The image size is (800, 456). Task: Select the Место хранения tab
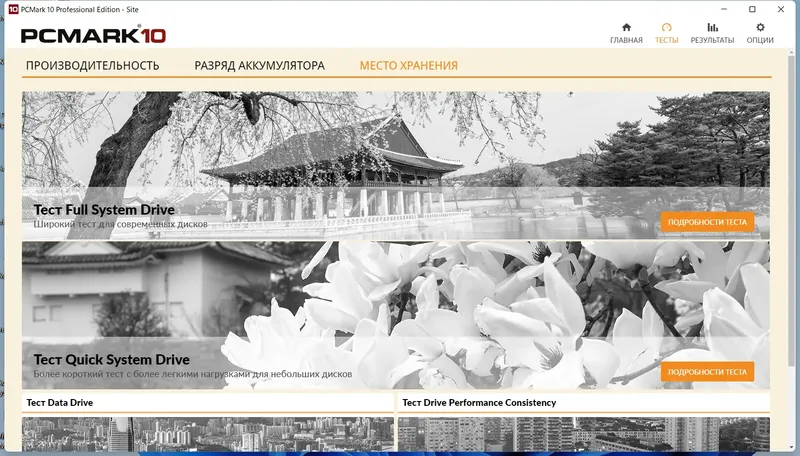pos(408,66)
